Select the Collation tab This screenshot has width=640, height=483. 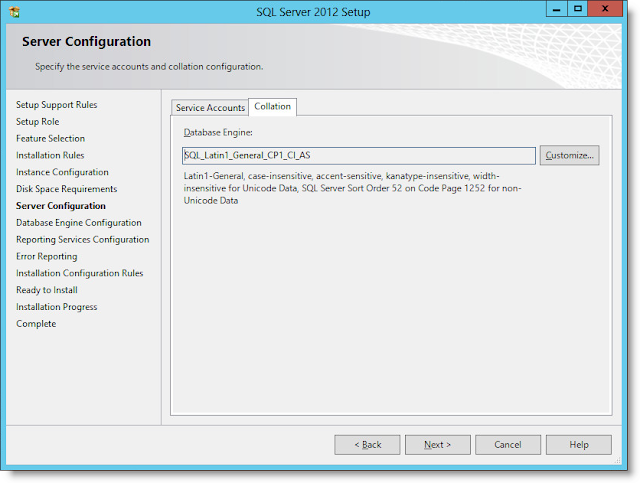point(272,107)
